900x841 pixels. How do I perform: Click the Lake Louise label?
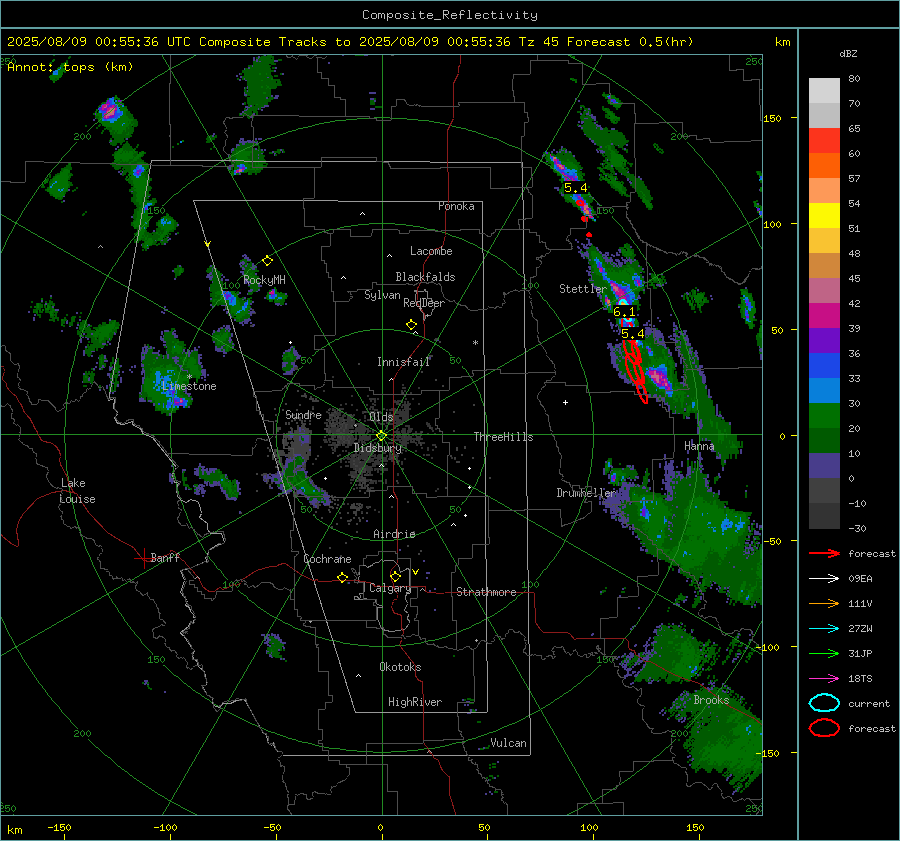pos(77,491)
